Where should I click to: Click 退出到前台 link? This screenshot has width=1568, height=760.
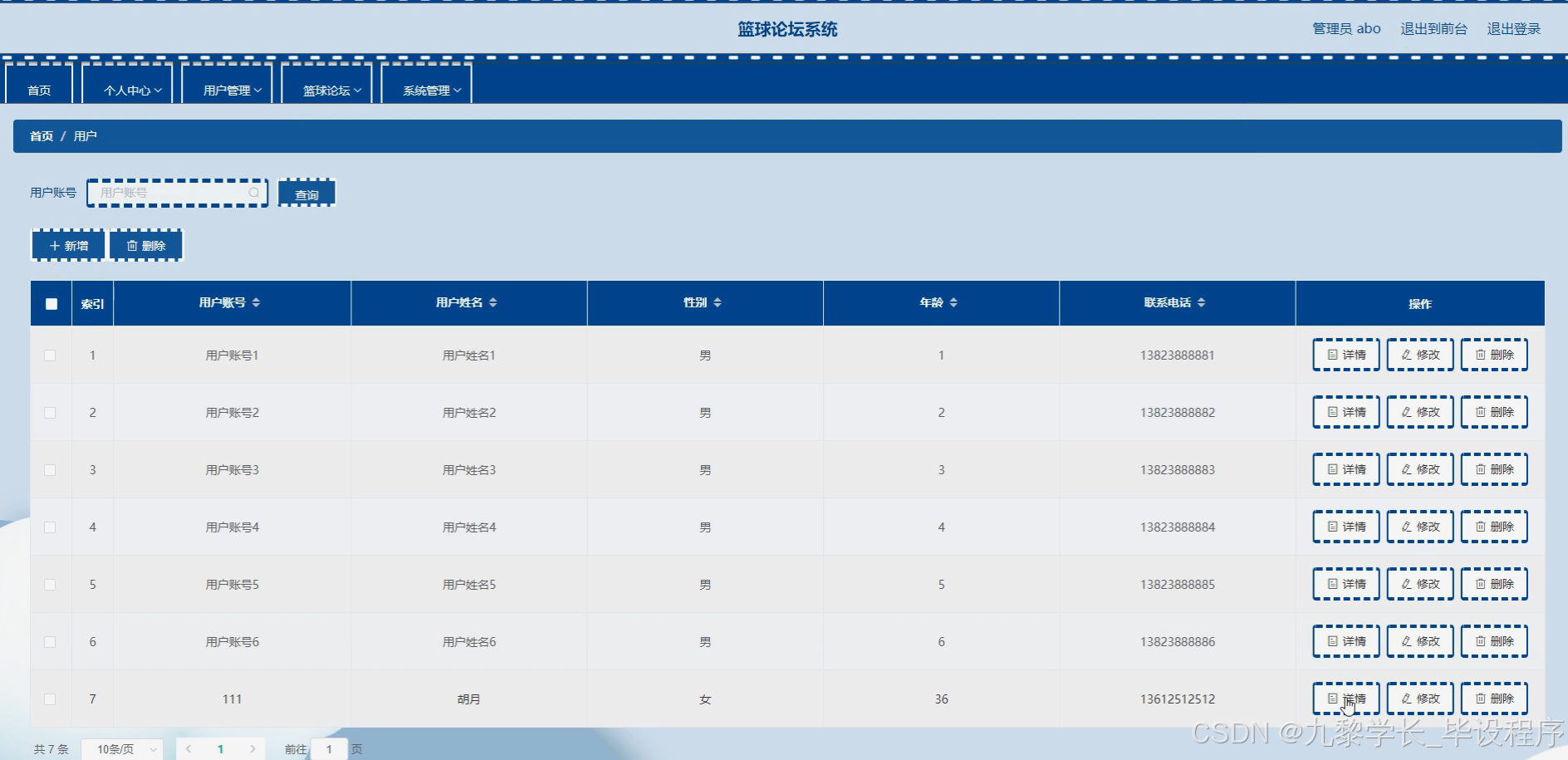[1433, 29]
